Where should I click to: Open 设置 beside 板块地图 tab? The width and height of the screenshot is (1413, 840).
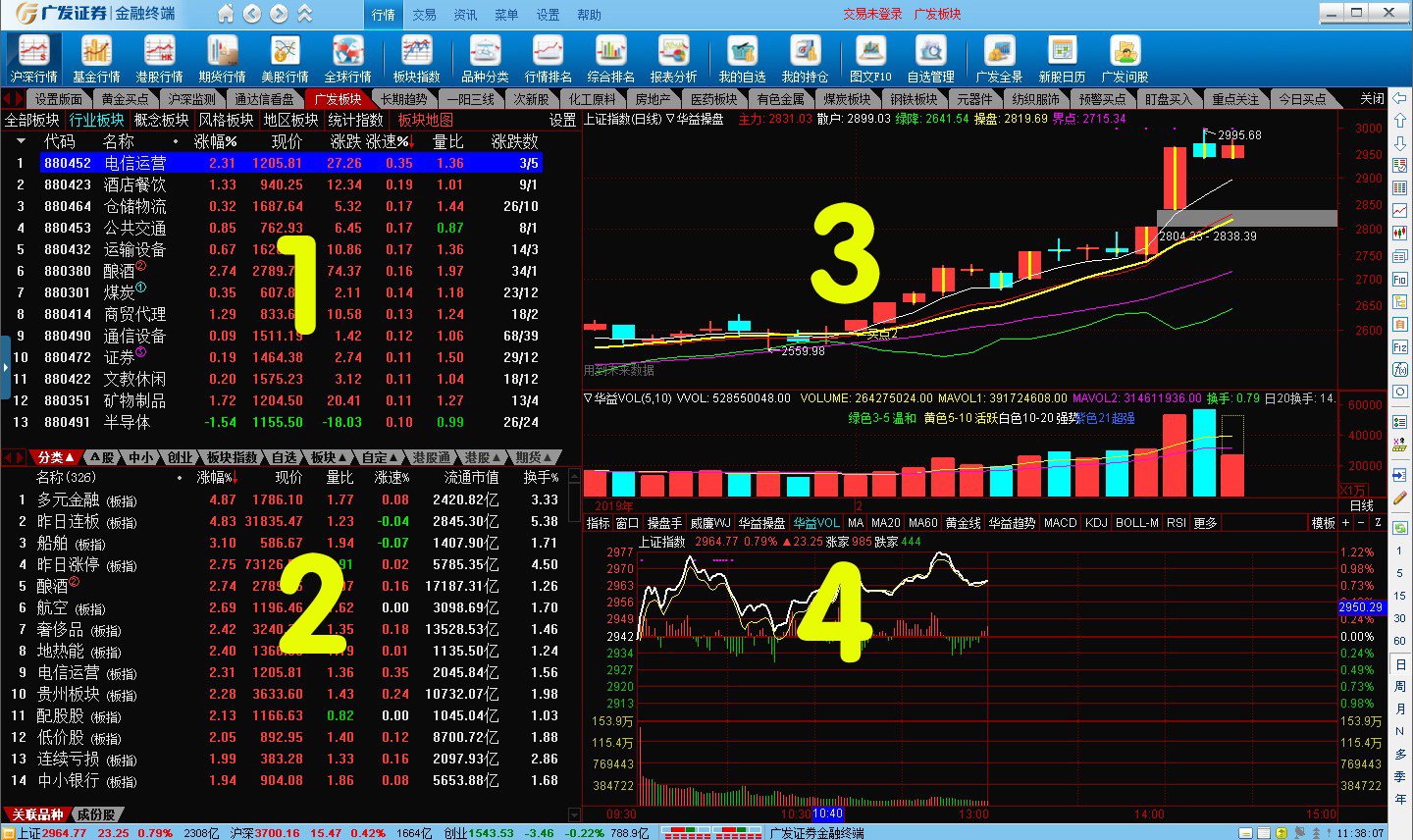coord(562,120)
